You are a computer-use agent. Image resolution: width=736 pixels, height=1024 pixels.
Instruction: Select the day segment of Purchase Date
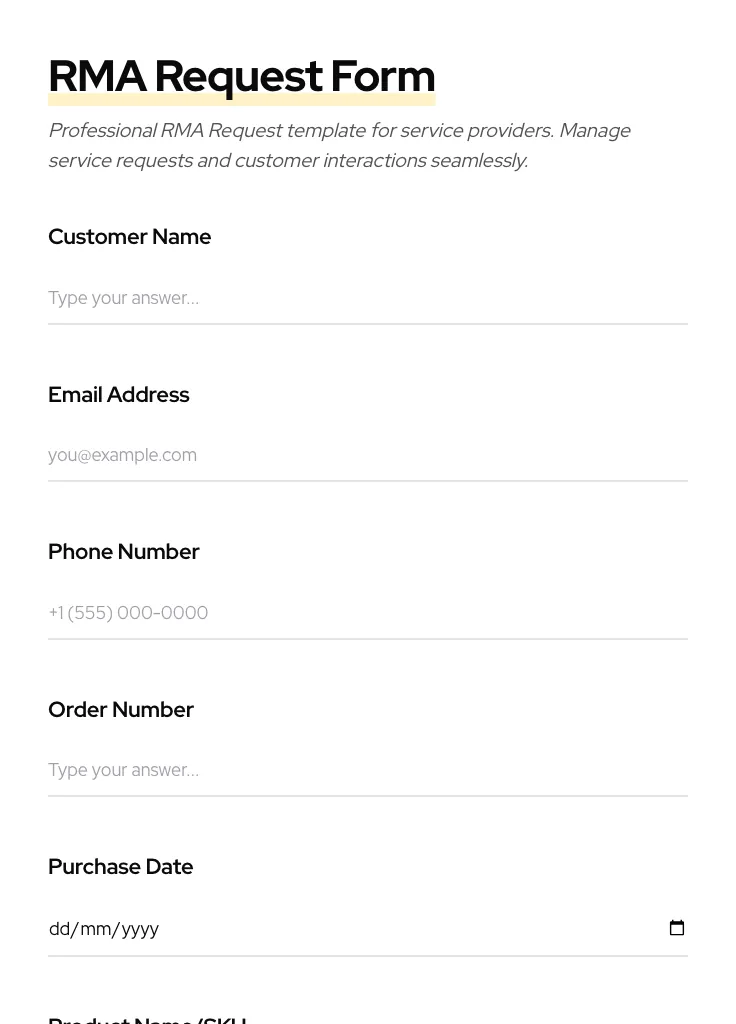click(x=59, y=929)
